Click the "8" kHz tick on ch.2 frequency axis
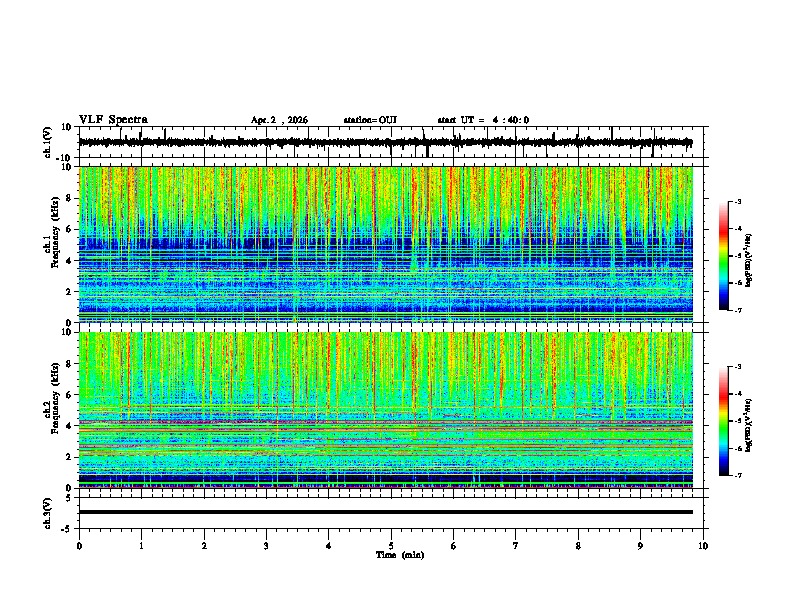The width and height of the screenshot is (792, 612). point(70,364)
